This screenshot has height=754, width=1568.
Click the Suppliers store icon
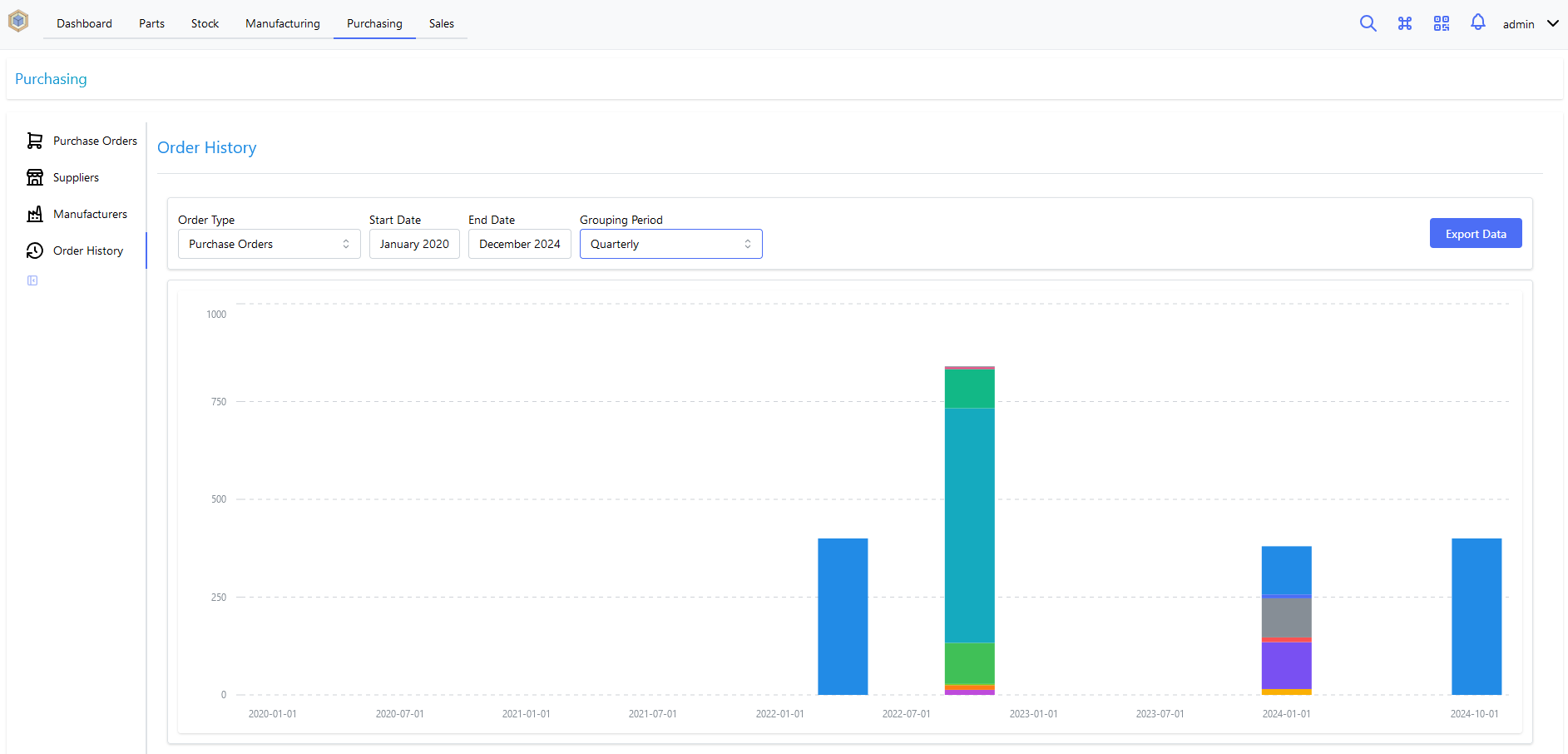(x=35, y=177)
